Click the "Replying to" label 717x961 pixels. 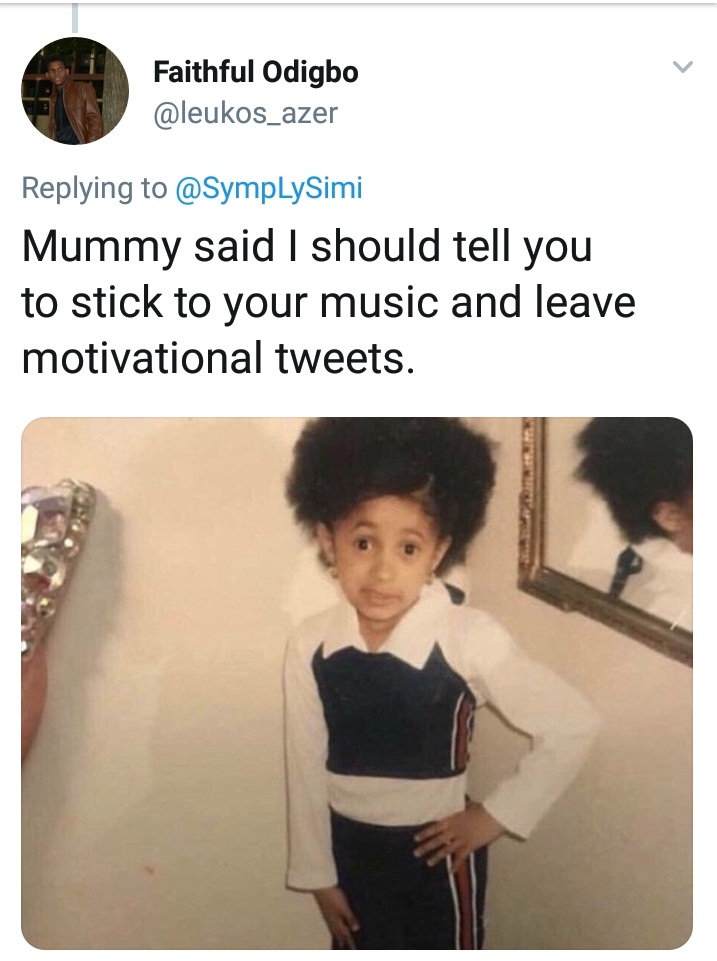click(94, 188)
